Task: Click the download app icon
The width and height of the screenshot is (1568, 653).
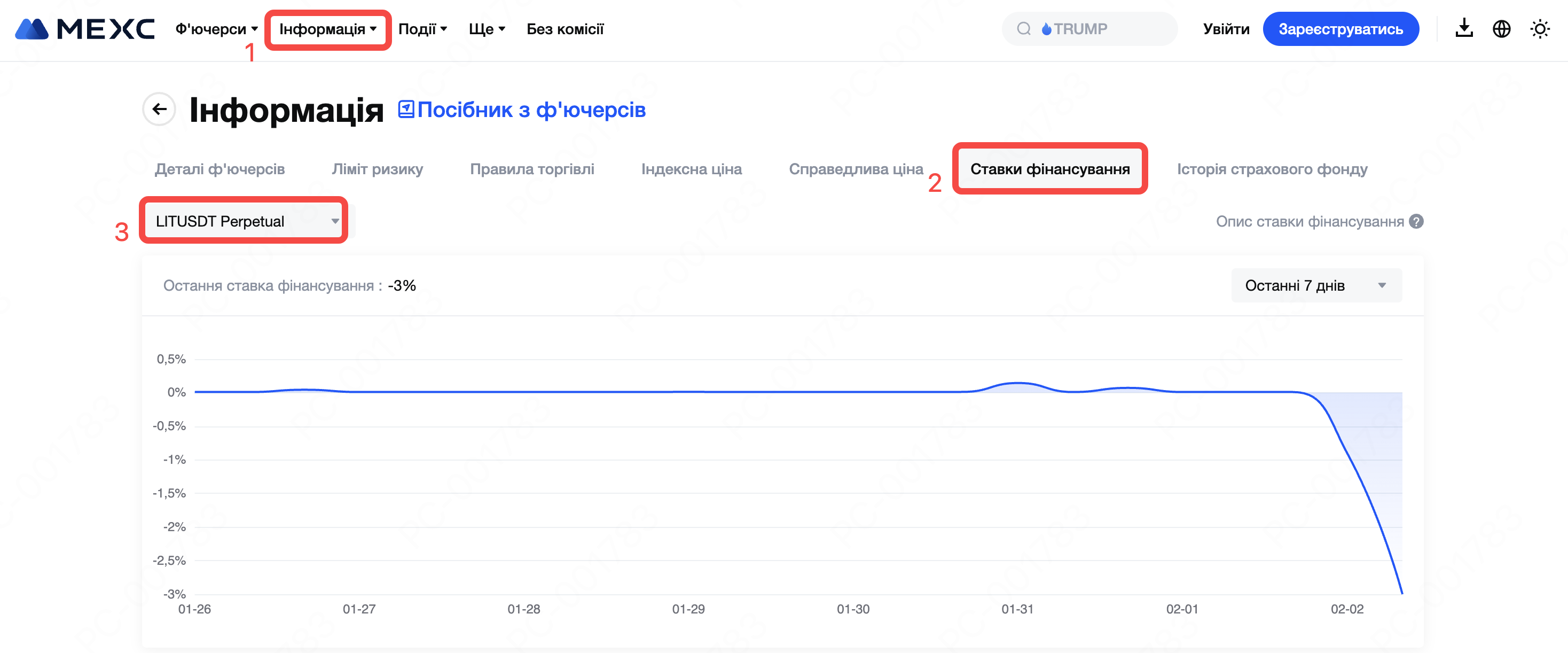Action: click(x=1464, y=29)
